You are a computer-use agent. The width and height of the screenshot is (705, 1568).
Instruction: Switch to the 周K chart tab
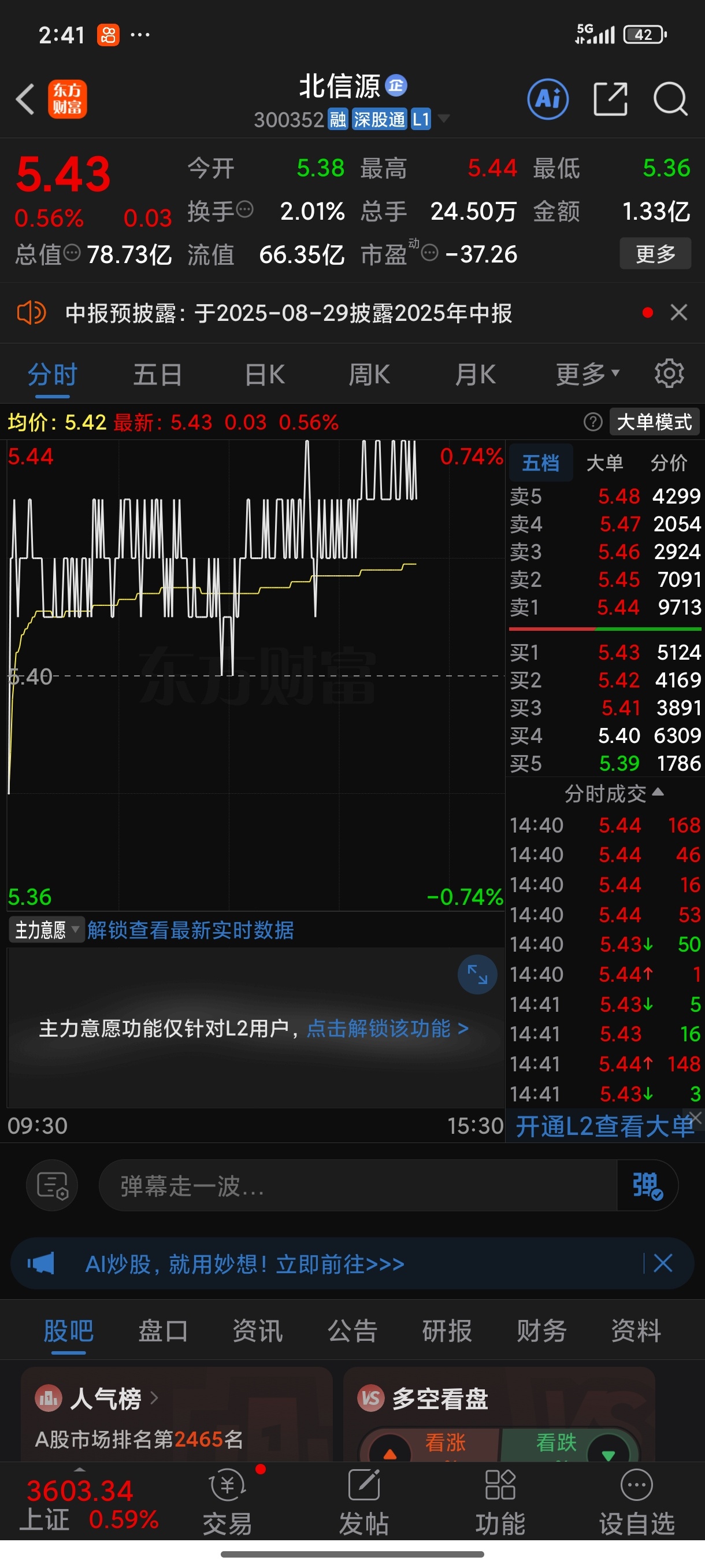(369, 374)
